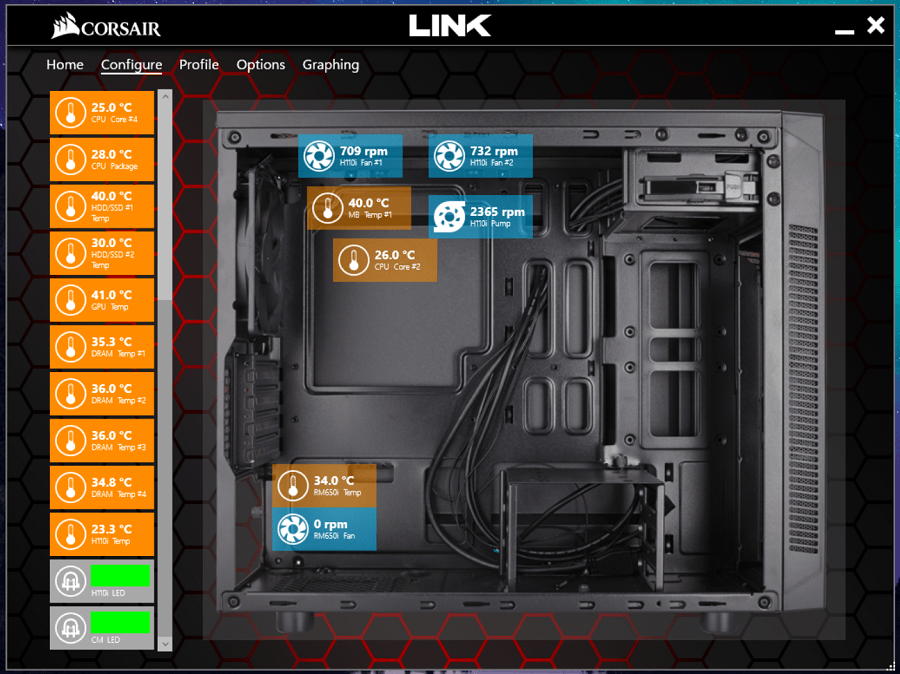Click the DRAM Temp #2 thermometer icon
Viewport: 900px width, 674px height.
[71, 394]
